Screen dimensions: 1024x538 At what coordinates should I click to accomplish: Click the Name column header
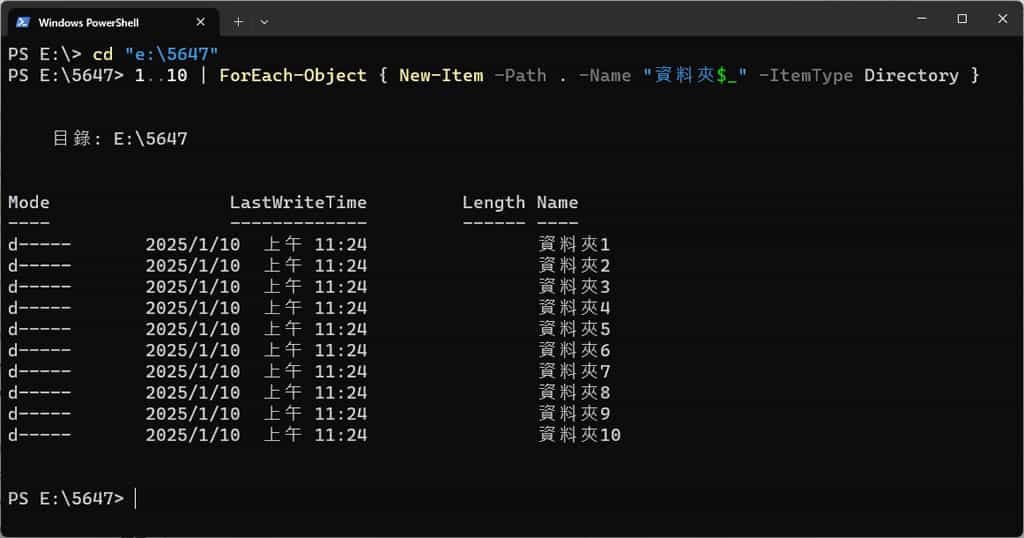click(x=558, y=202)
